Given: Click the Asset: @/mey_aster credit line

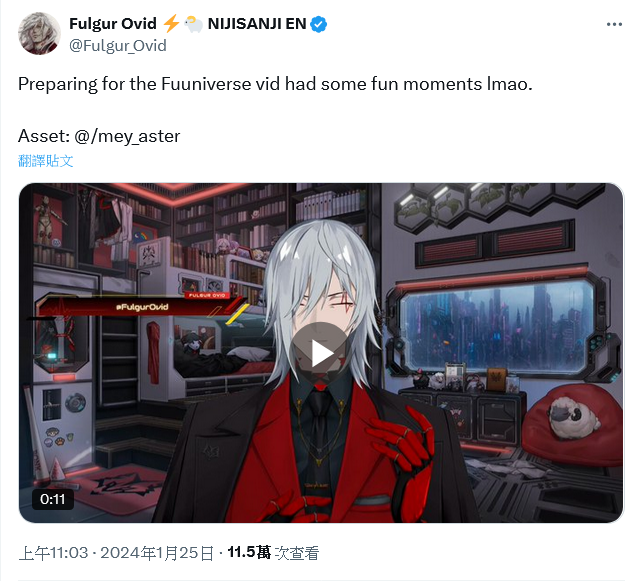Looking at the screenshot, I should pos(99,136).
